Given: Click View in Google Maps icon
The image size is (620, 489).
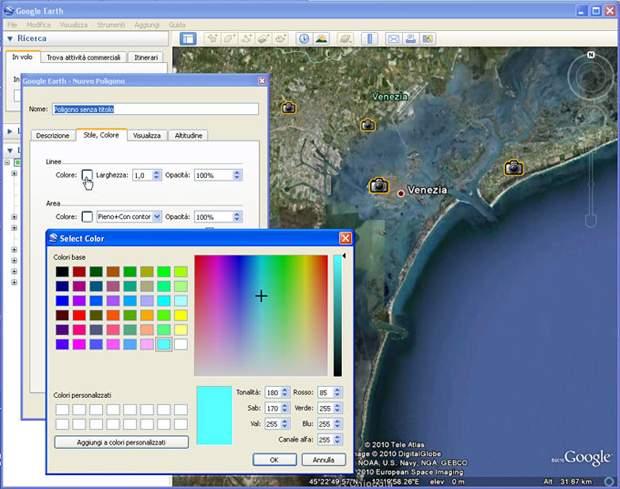Looking at the screenshot, I should pyautogui.click(x=427, y=39).
